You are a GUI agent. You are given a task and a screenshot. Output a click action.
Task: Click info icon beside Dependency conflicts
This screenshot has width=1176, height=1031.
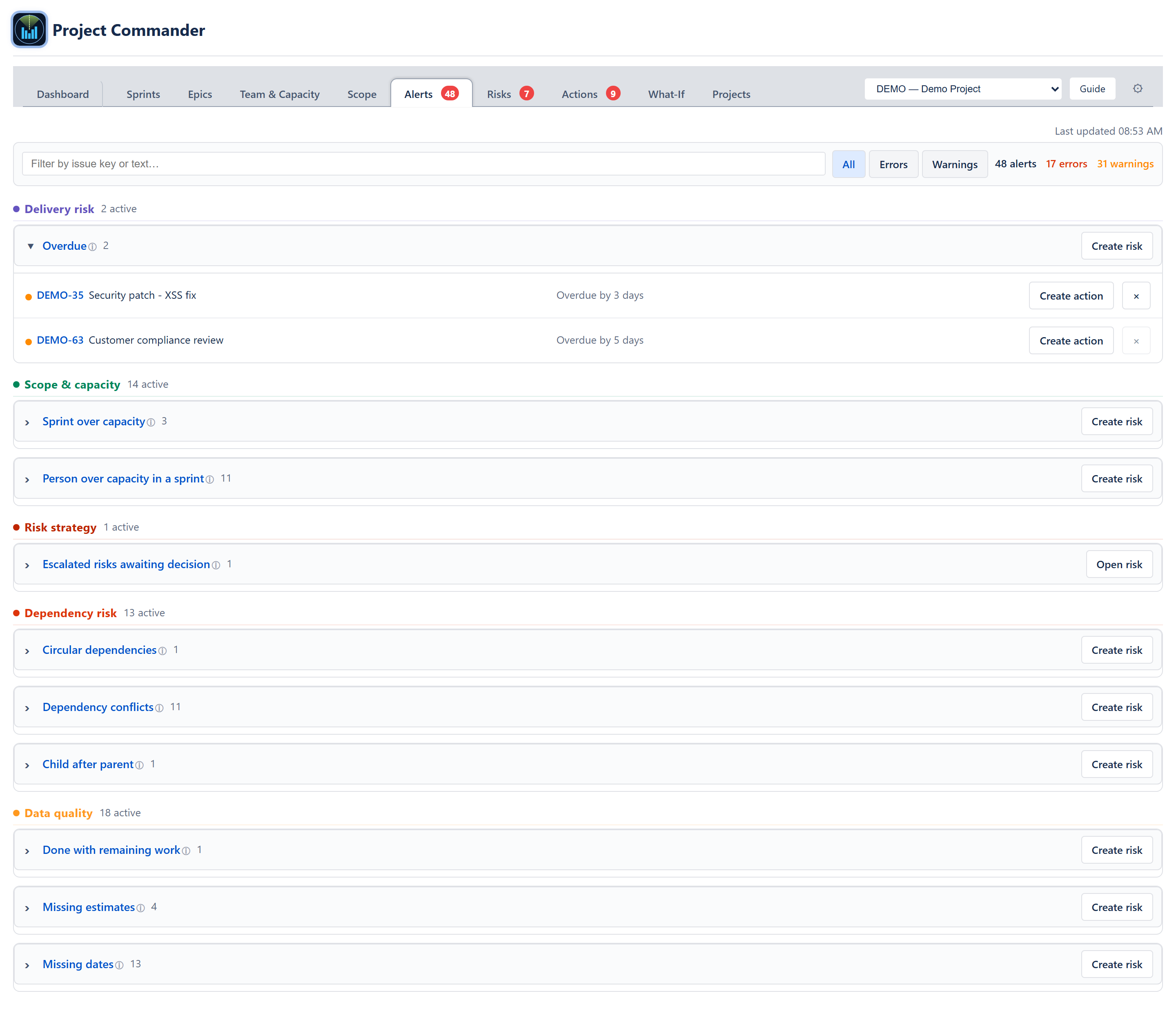point(159,708)
